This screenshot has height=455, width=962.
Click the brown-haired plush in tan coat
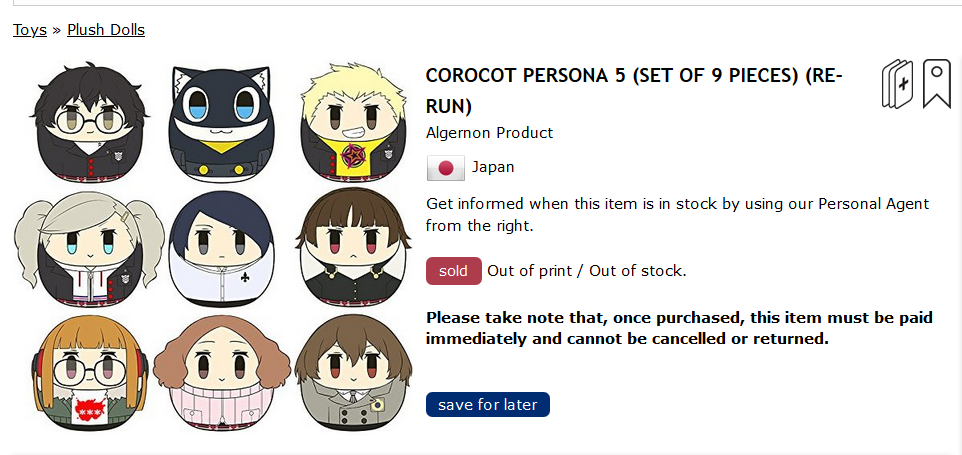(x=353, y=372)
